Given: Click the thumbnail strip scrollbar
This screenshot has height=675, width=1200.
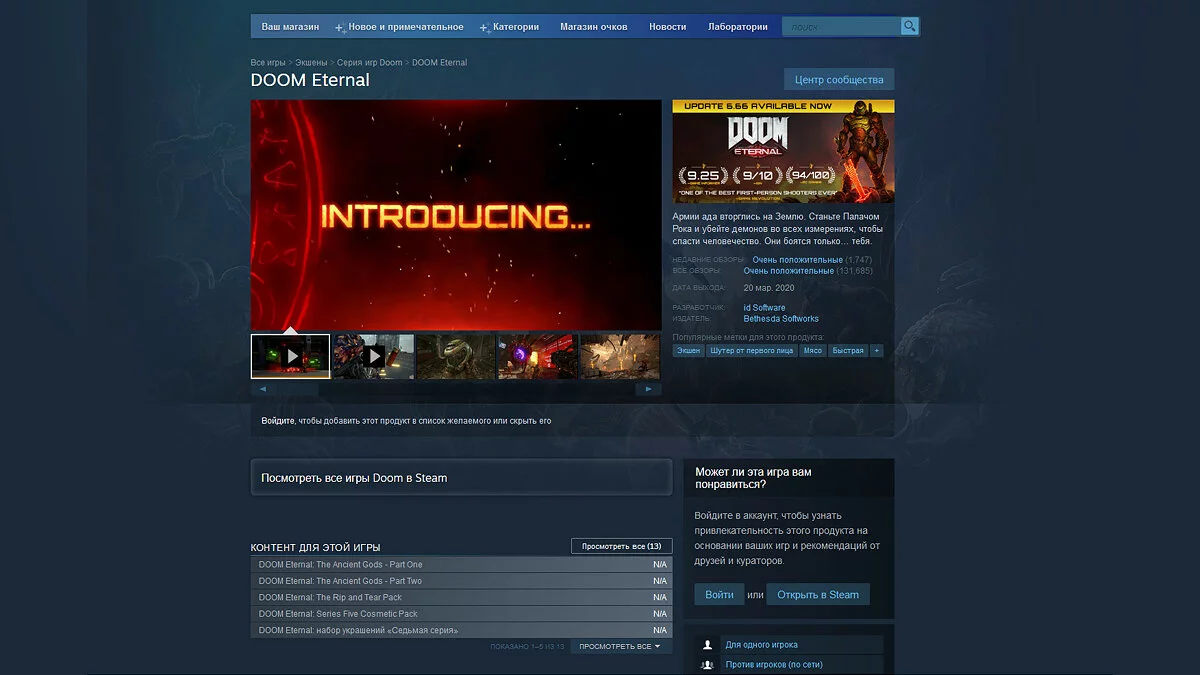Looking at the screenshot, I should (456, 389).
